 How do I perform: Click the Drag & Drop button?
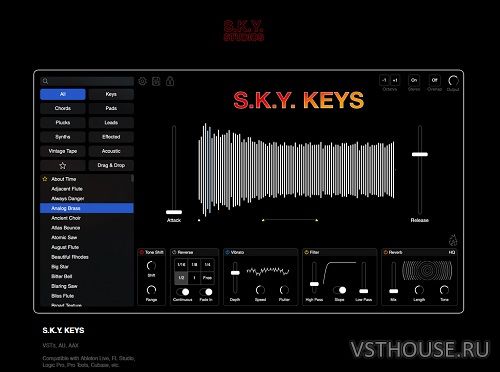(x=111, y=165)
